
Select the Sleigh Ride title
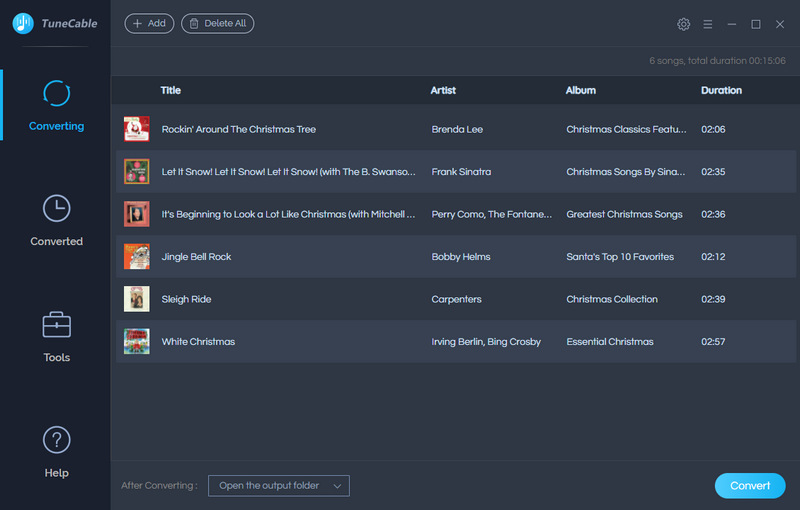point(186,299)
